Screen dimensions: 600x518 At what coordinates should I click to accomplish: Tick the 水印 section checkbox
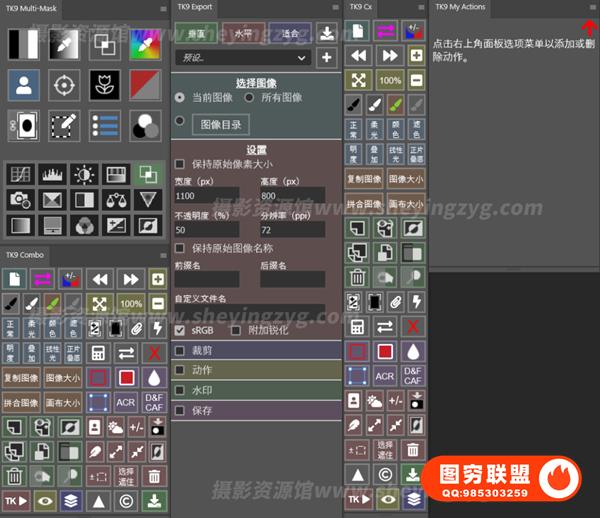tap(180, 390)
